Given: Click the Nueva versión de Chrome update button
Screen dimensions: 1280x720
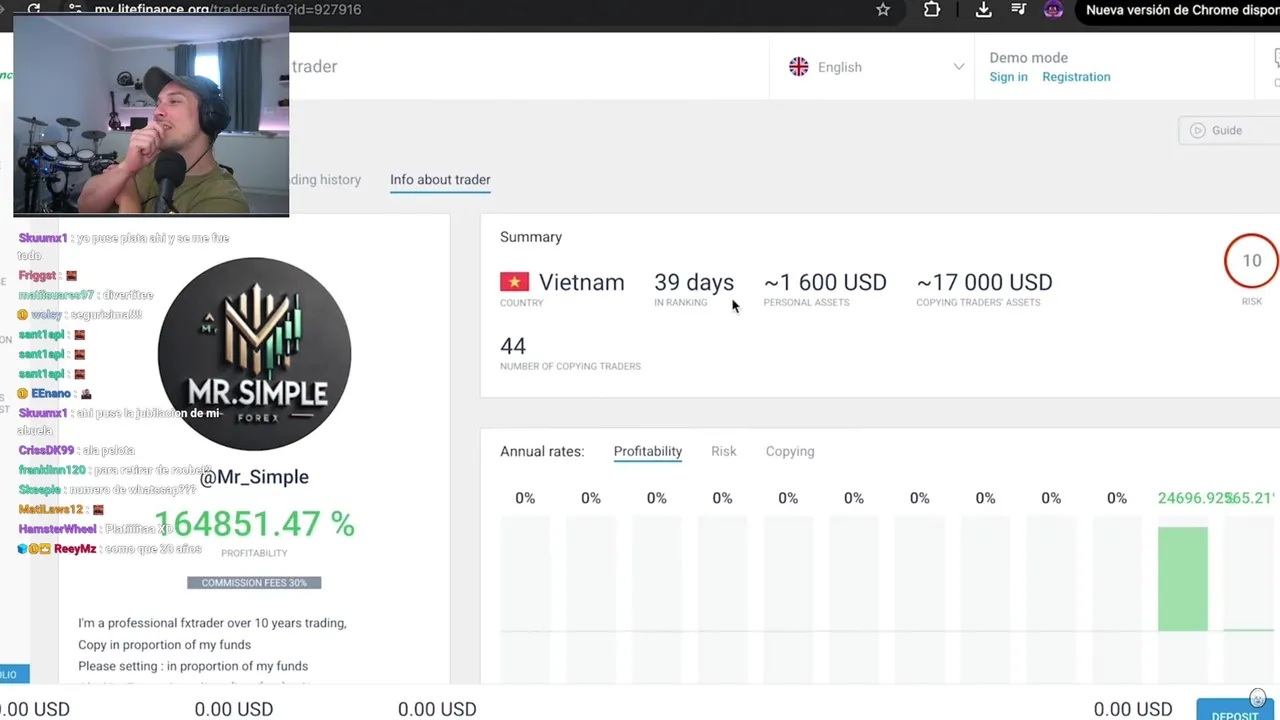Looking at the screenshot, I should [x=1177, y=10].
